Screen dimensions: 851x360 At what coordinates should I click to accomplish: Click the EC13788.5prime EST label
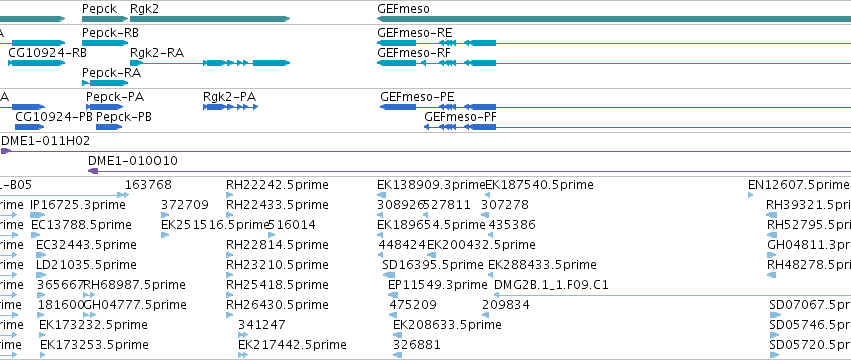[81, 225]
